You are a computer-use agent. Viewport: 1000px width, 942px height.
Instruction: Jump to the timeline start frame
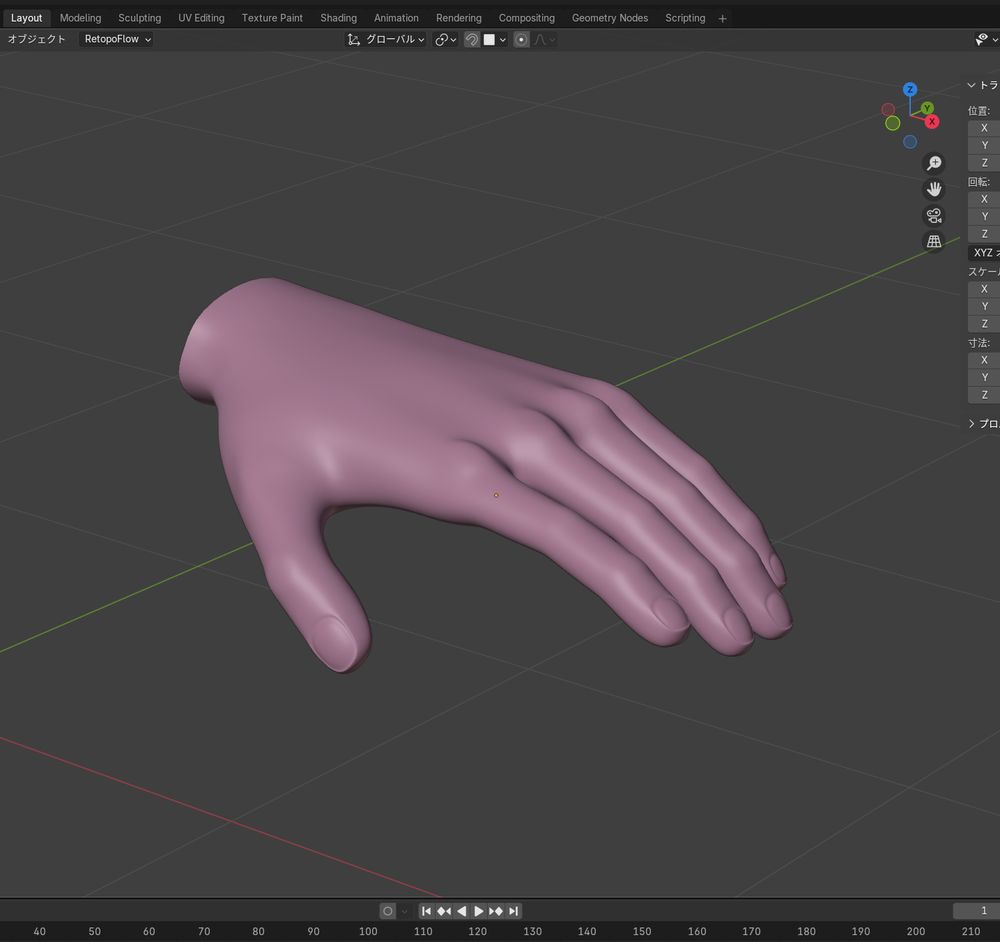pos(426,911)
